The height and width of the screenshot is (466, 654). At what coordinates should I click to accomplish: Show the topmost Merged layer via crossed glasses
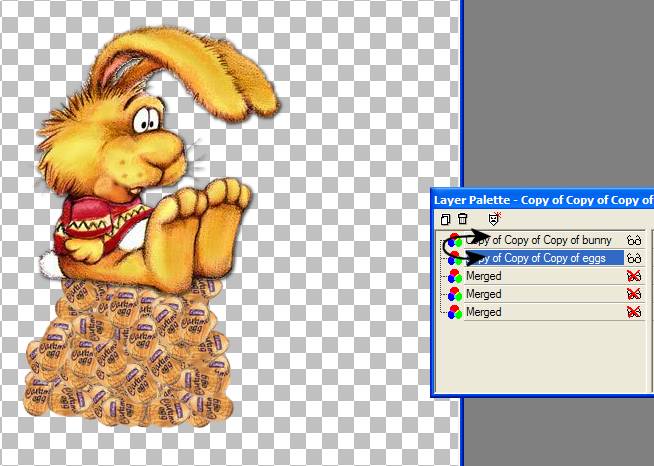[634, 276]
